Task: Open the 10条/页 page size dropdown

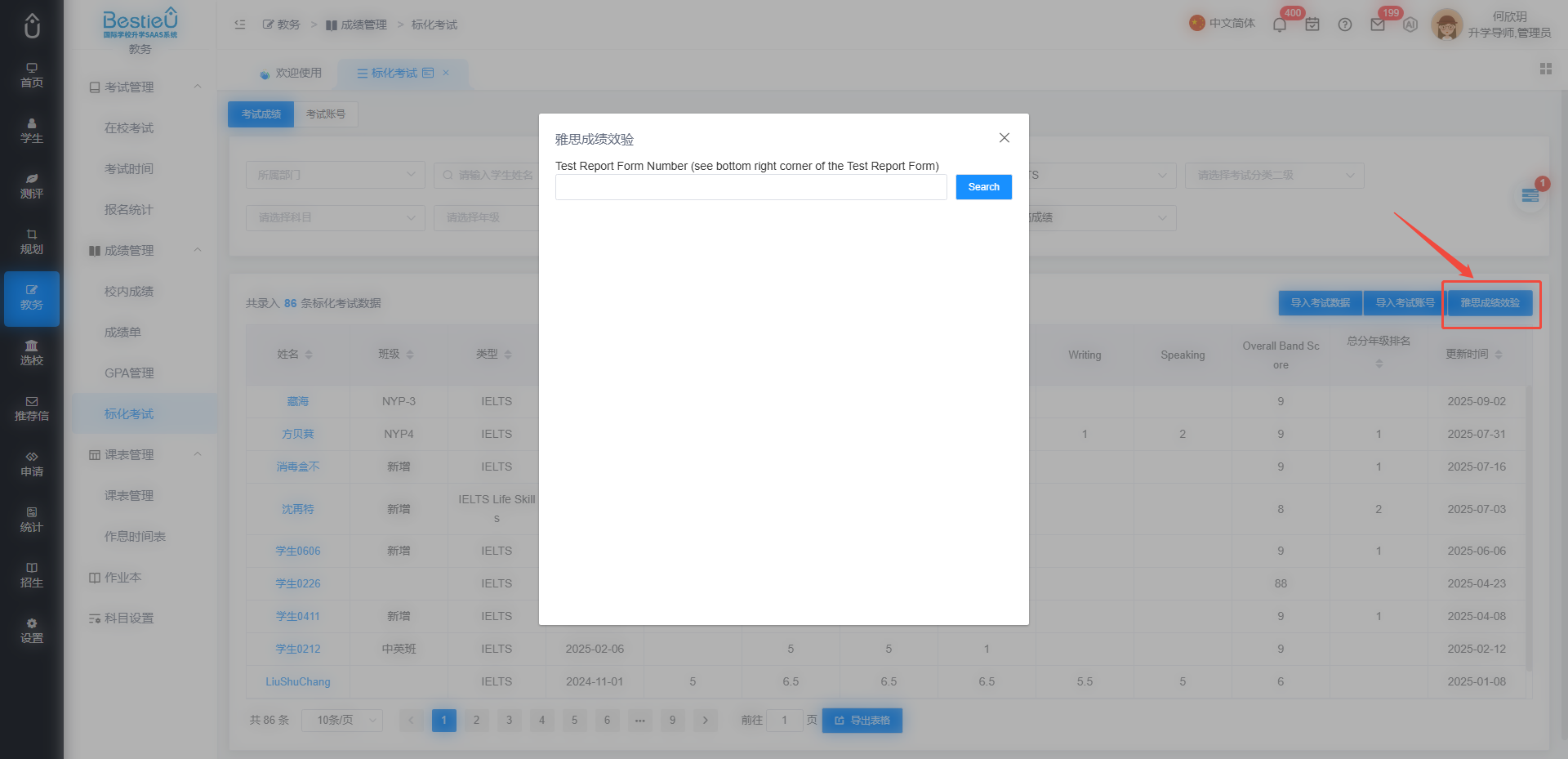Action: [x=342, y=720]
